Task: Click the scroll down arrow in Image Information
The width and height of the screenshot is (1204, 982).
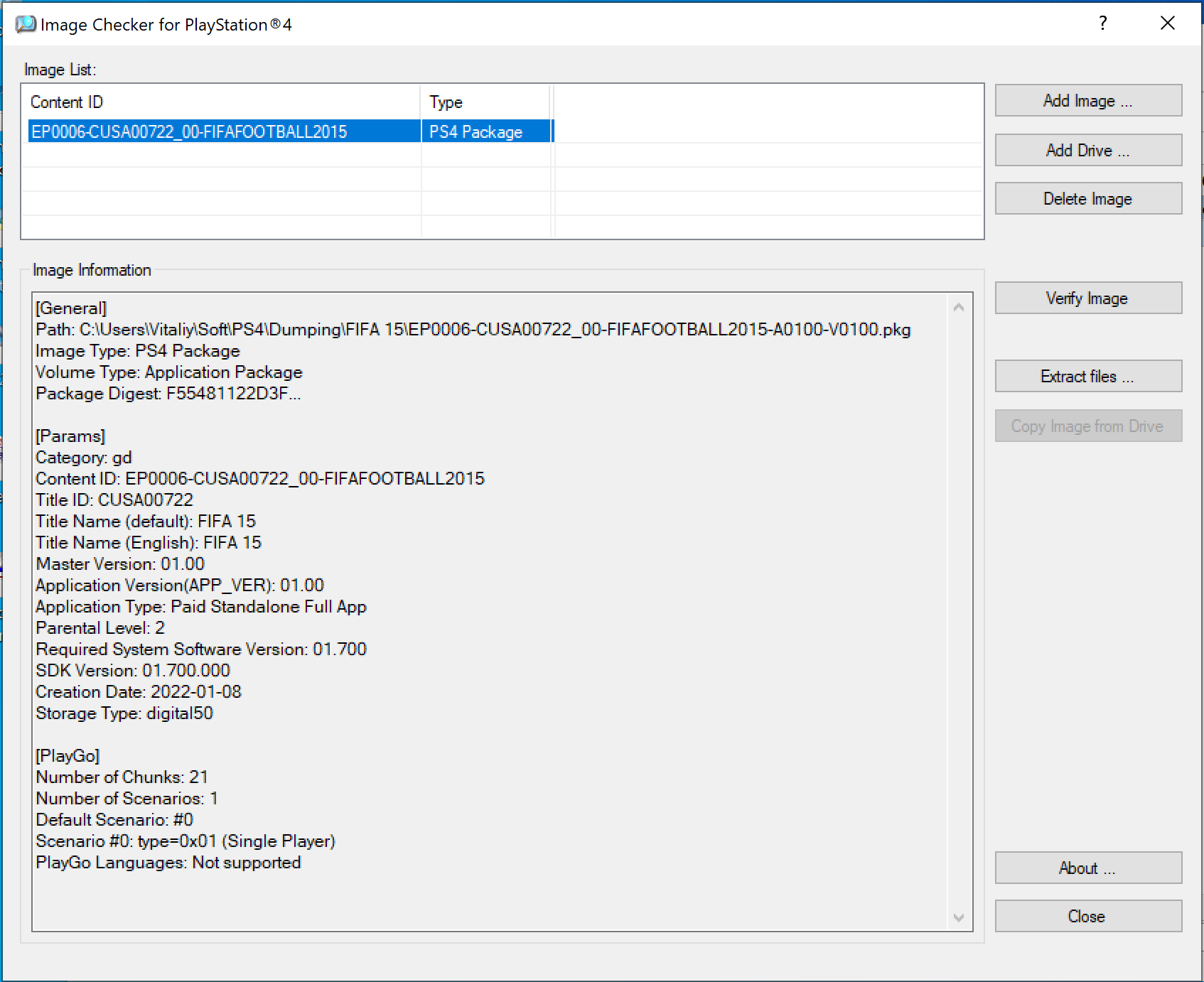Action: pyautogui.click(x=959, y=917)
